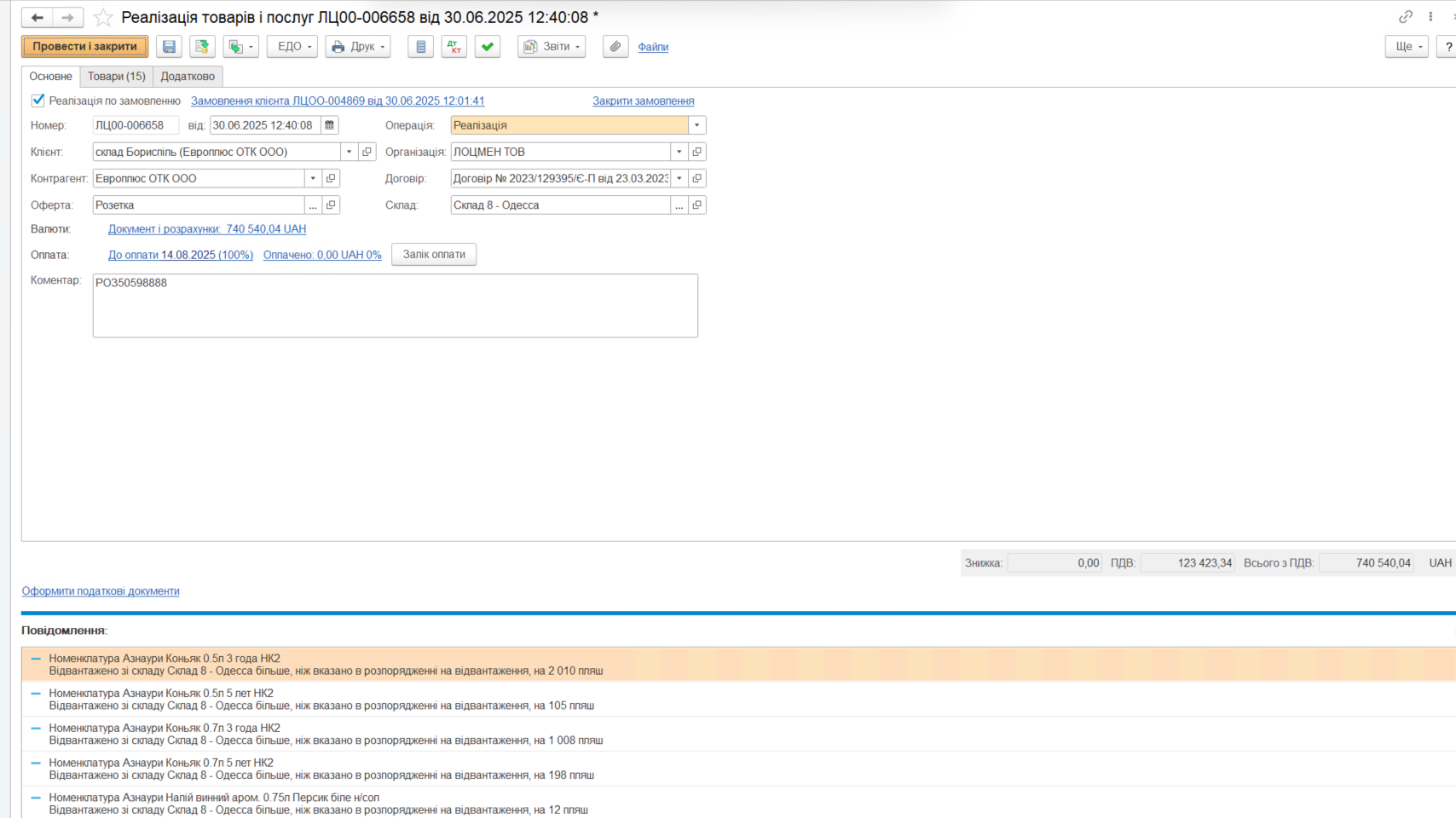Open the Файли link

pos(653,47)
